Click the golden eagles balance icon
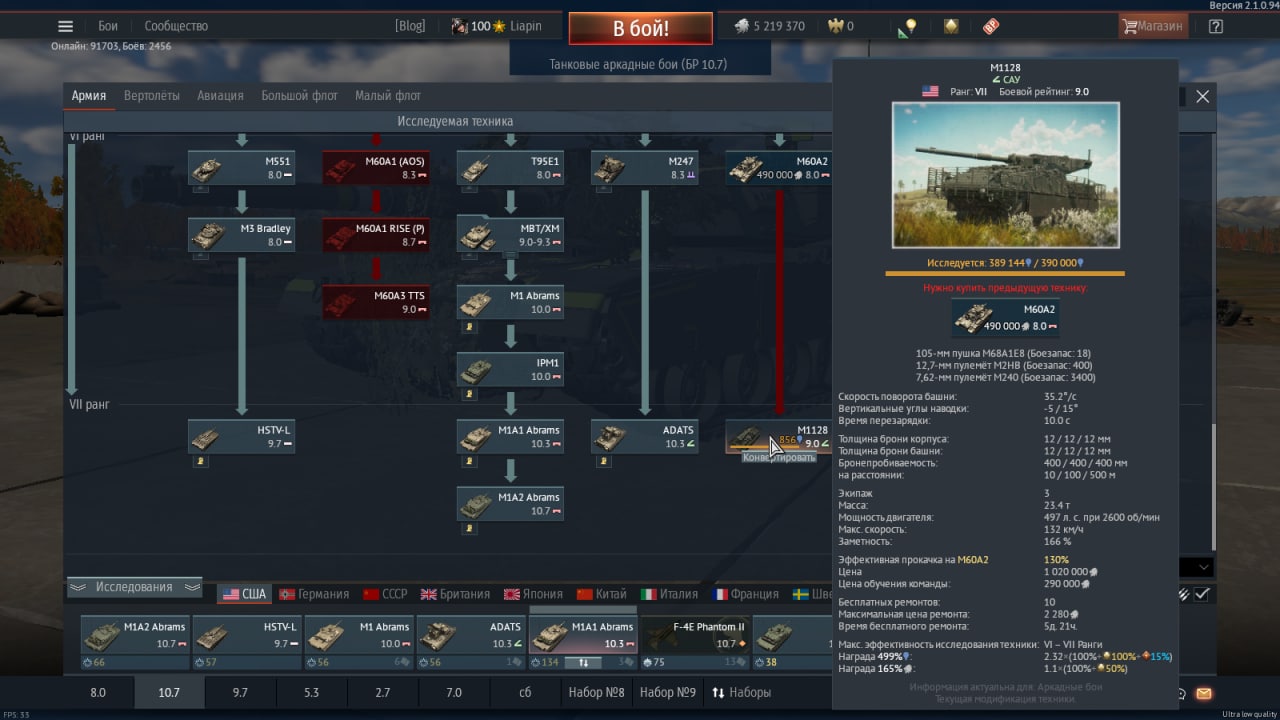 (x=835, y=27)
